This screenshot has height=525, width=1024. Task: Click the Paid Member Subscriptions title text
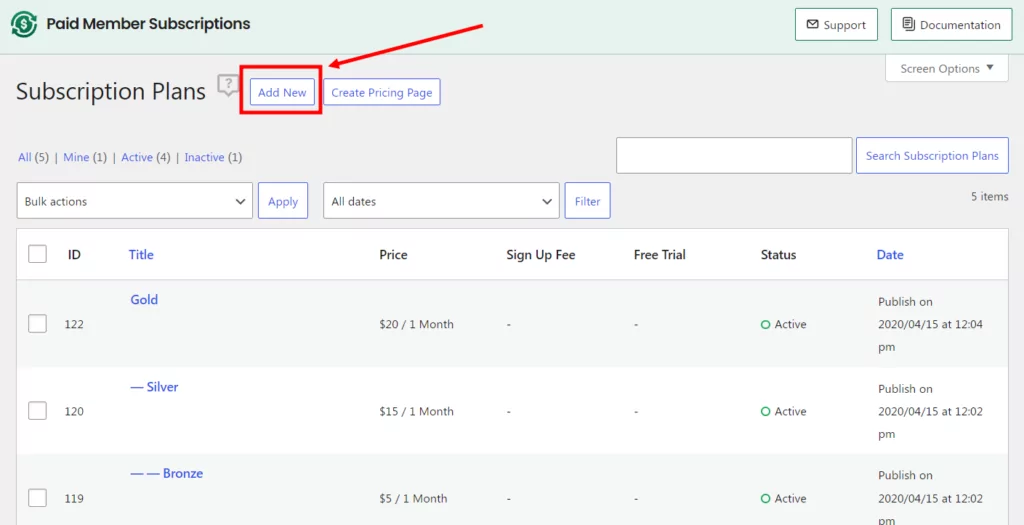[x=148, y=24]
